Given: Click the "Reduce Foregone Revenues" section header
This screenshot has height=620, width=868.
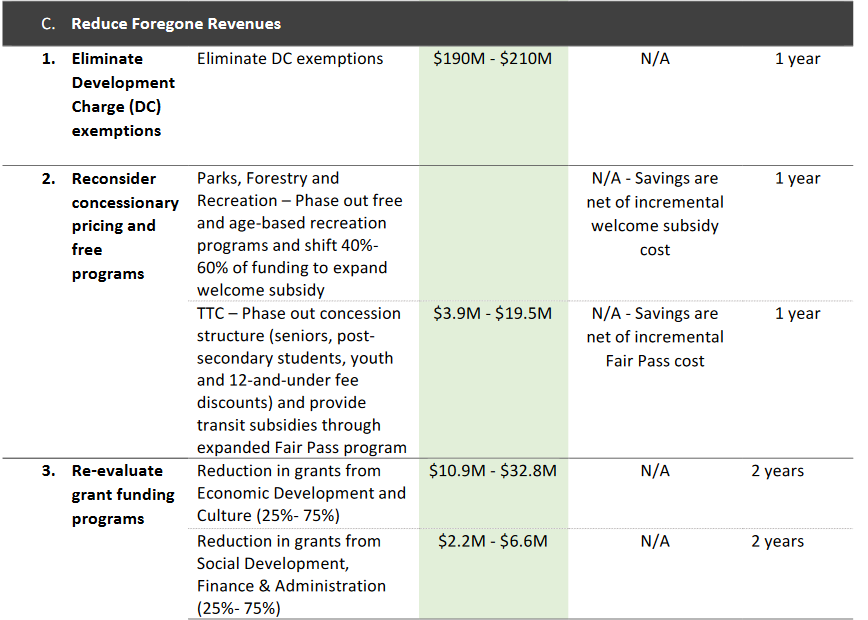Looking at the screenshot, I should (x=176, y=23).
